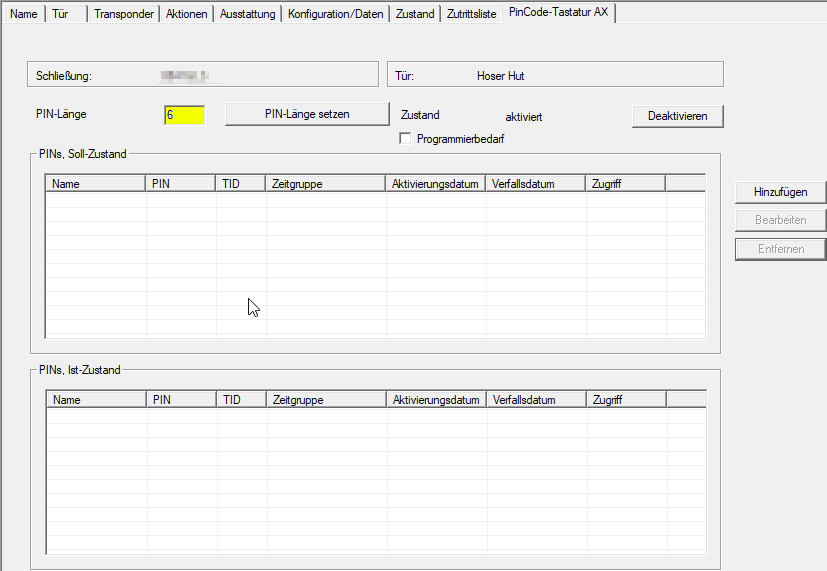Open the Tür tab
Image resolution: width=827 pixels, height=571 pixels.
61,14
